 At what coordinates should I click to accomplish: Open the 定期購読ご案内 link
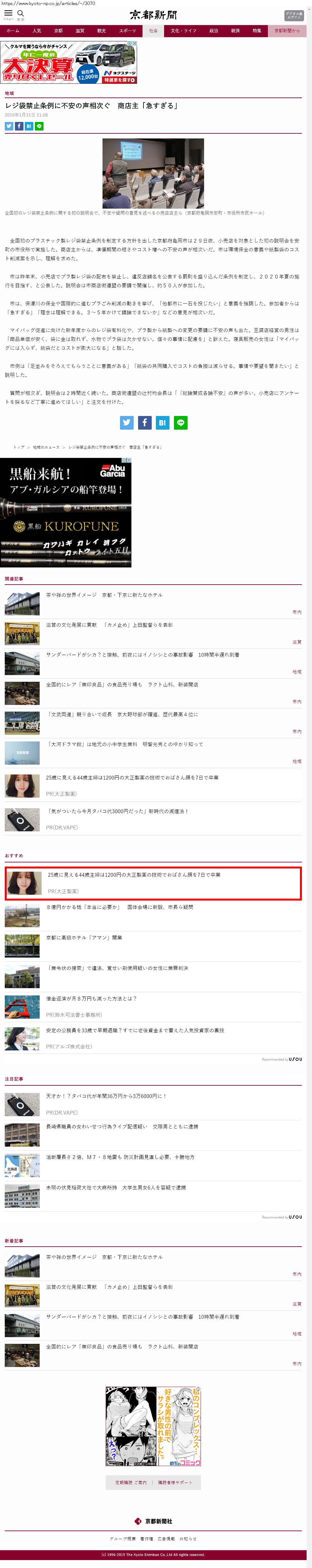pyautogui.click(x=131, y=1482)
